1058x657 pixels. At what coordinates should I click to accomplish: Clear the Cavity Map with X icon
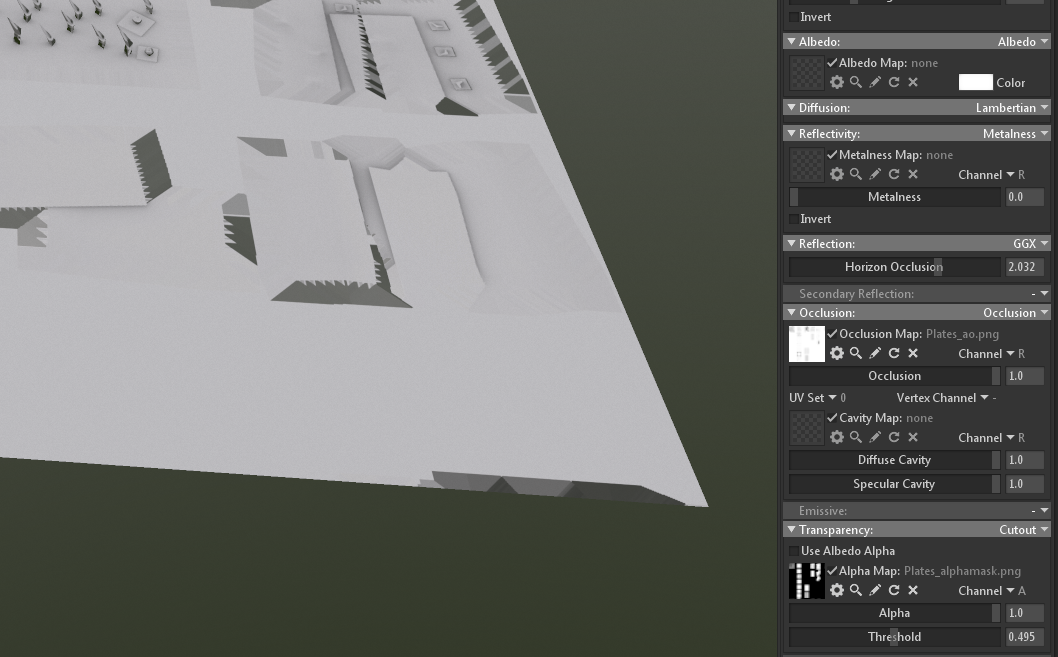click(913, 437)
